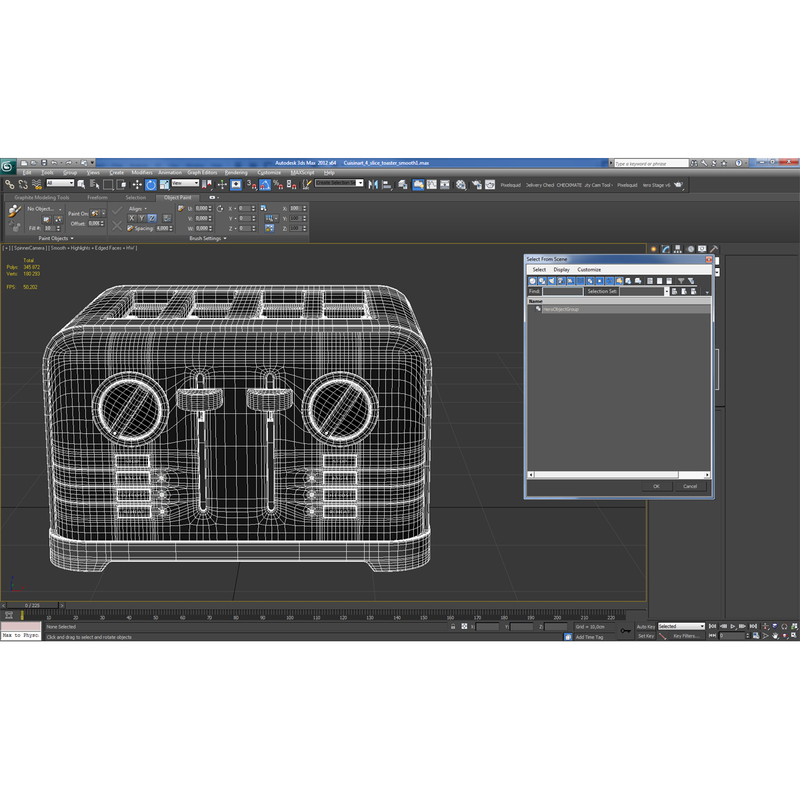Select HeroObjectGroup in the scene list
800x800 pixels.
560,310
